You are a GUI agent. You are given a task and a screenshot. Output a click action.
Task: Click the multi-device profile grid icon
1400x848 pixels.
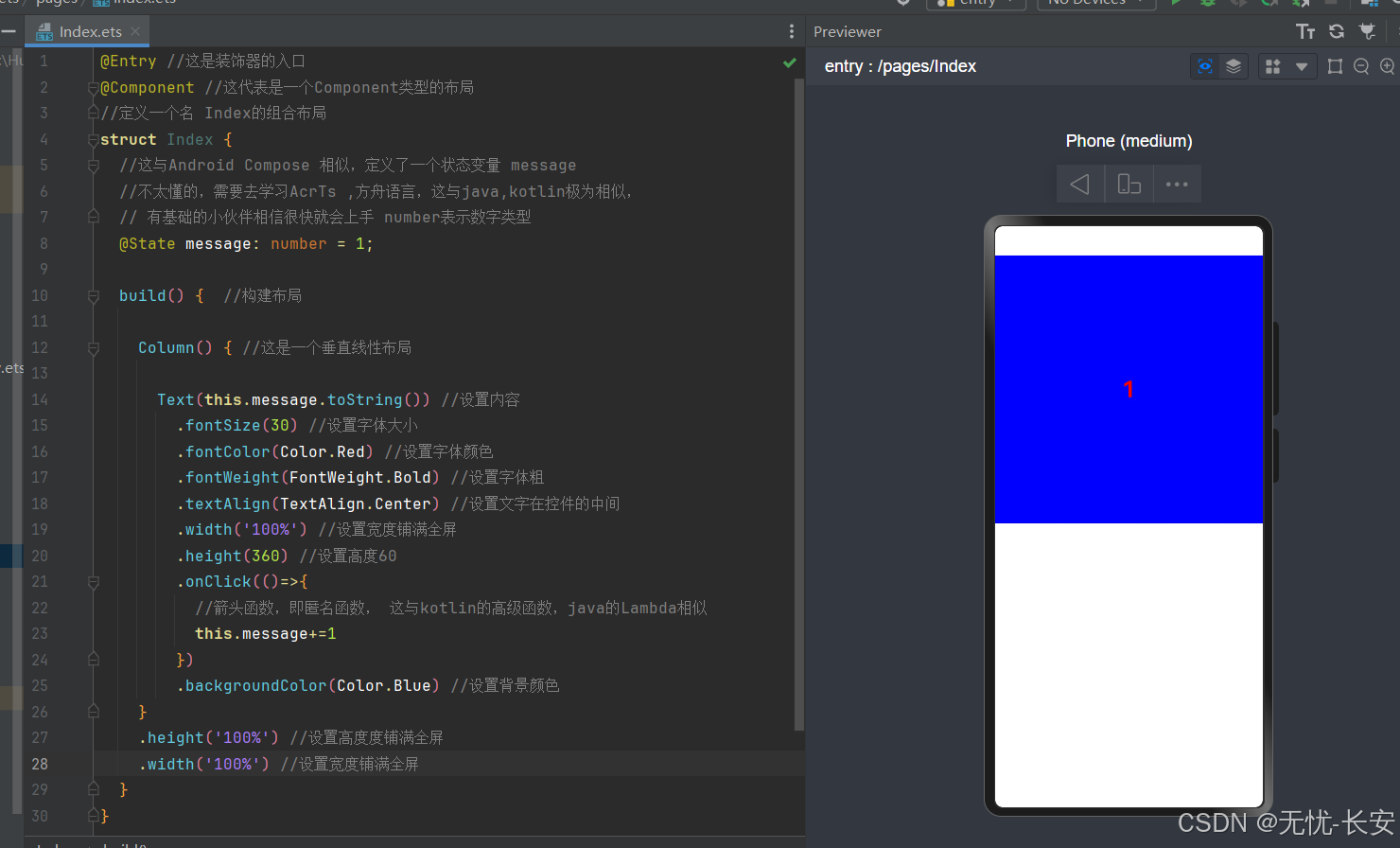pyautogui.click(x=1273, y=66)
